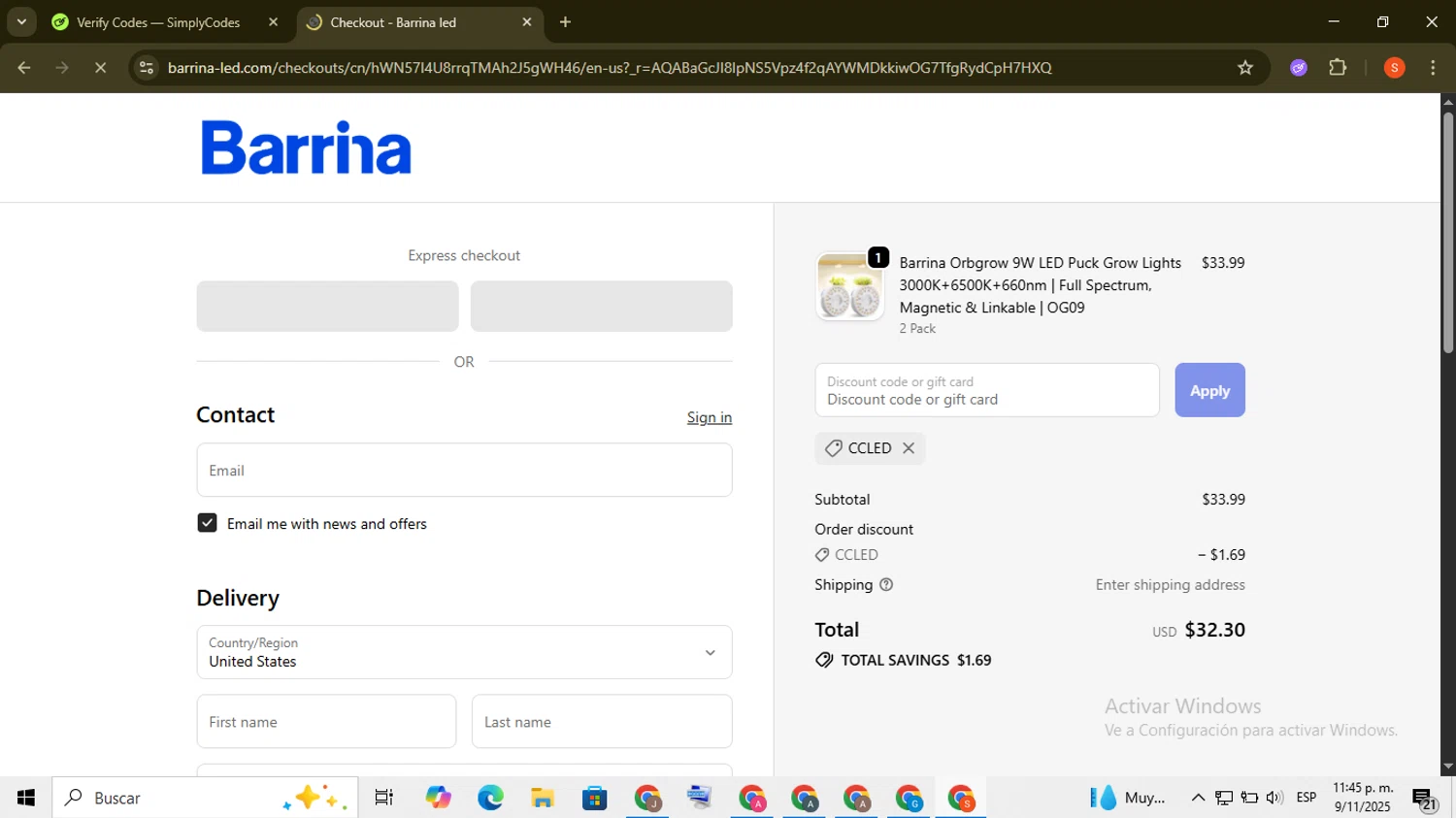Uncheck Email me with news and offers

pyautogui.click(x=207, y=523)
